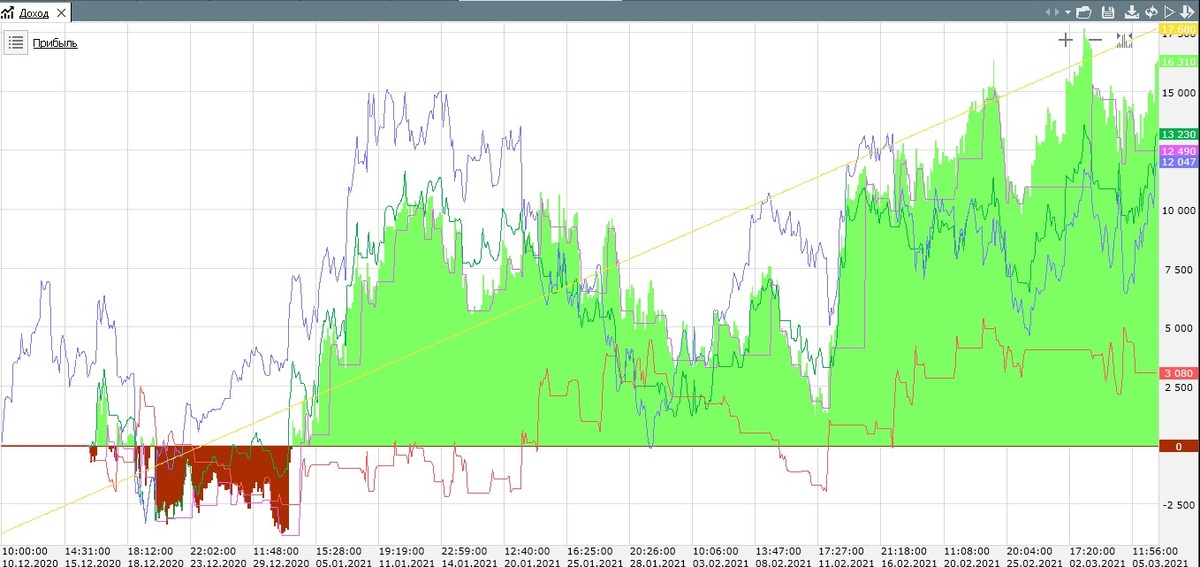This screenshot has width=1200, height=567.
Task: Click the download-to-tray icon
Action: 1132,12
